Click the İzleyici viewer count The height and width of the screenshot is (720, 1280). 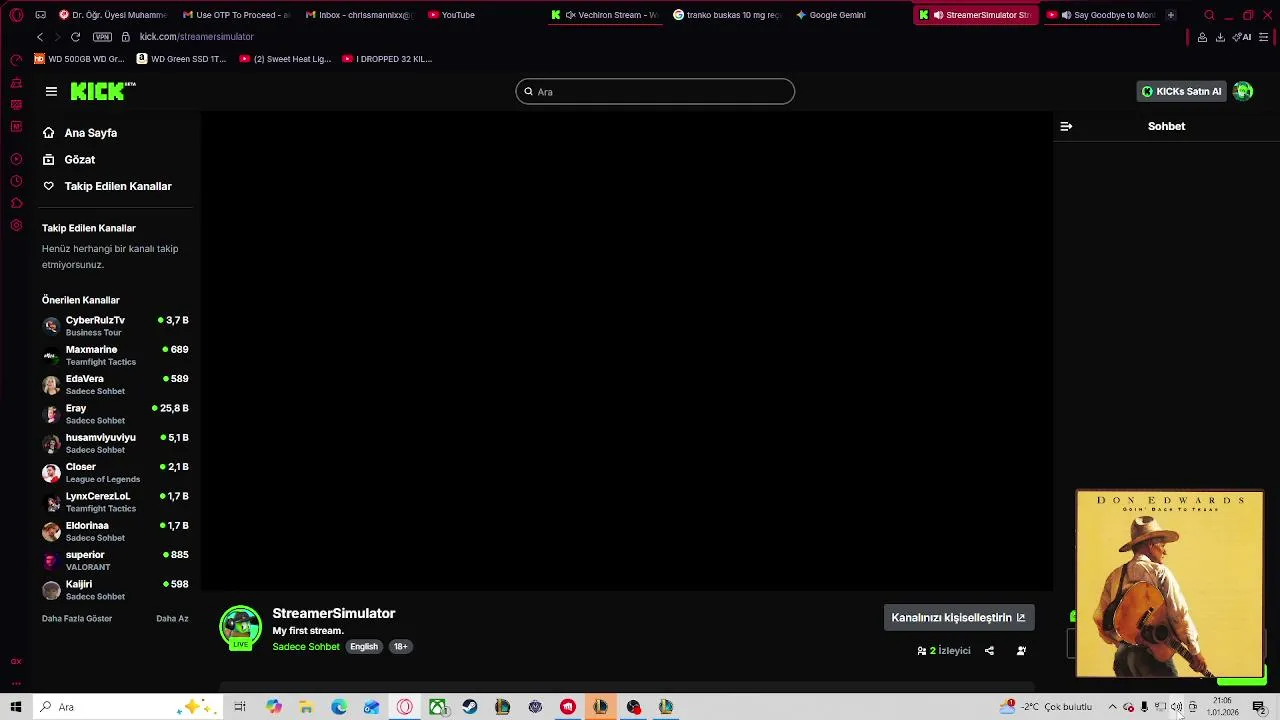point(944,651)
